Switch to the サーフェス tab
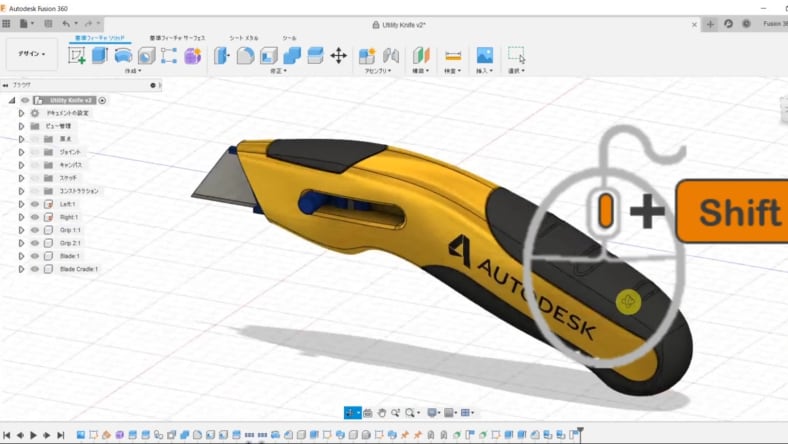The width and height of the screenshot is (788, 444). click(x=177, y=38)
